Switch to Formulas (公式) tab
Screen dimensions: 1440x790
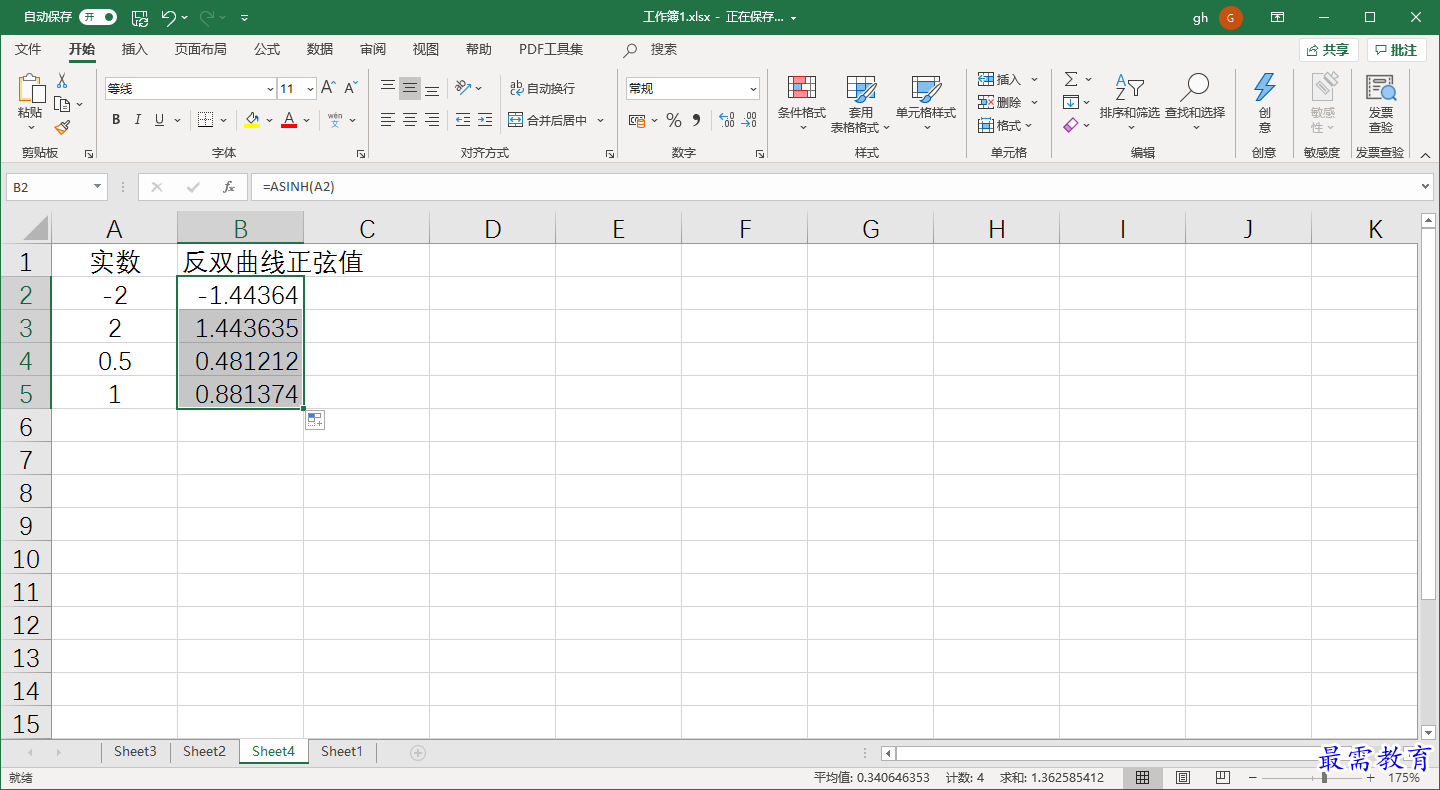pos(267,49)
